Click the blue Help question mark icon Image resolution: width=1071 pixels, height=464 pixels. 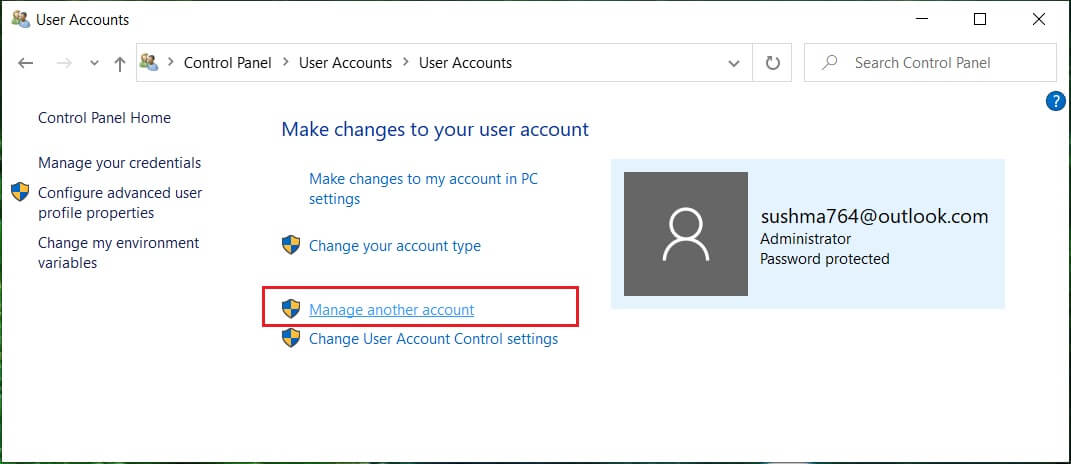pyautogui.click(x=1055, y=101)
